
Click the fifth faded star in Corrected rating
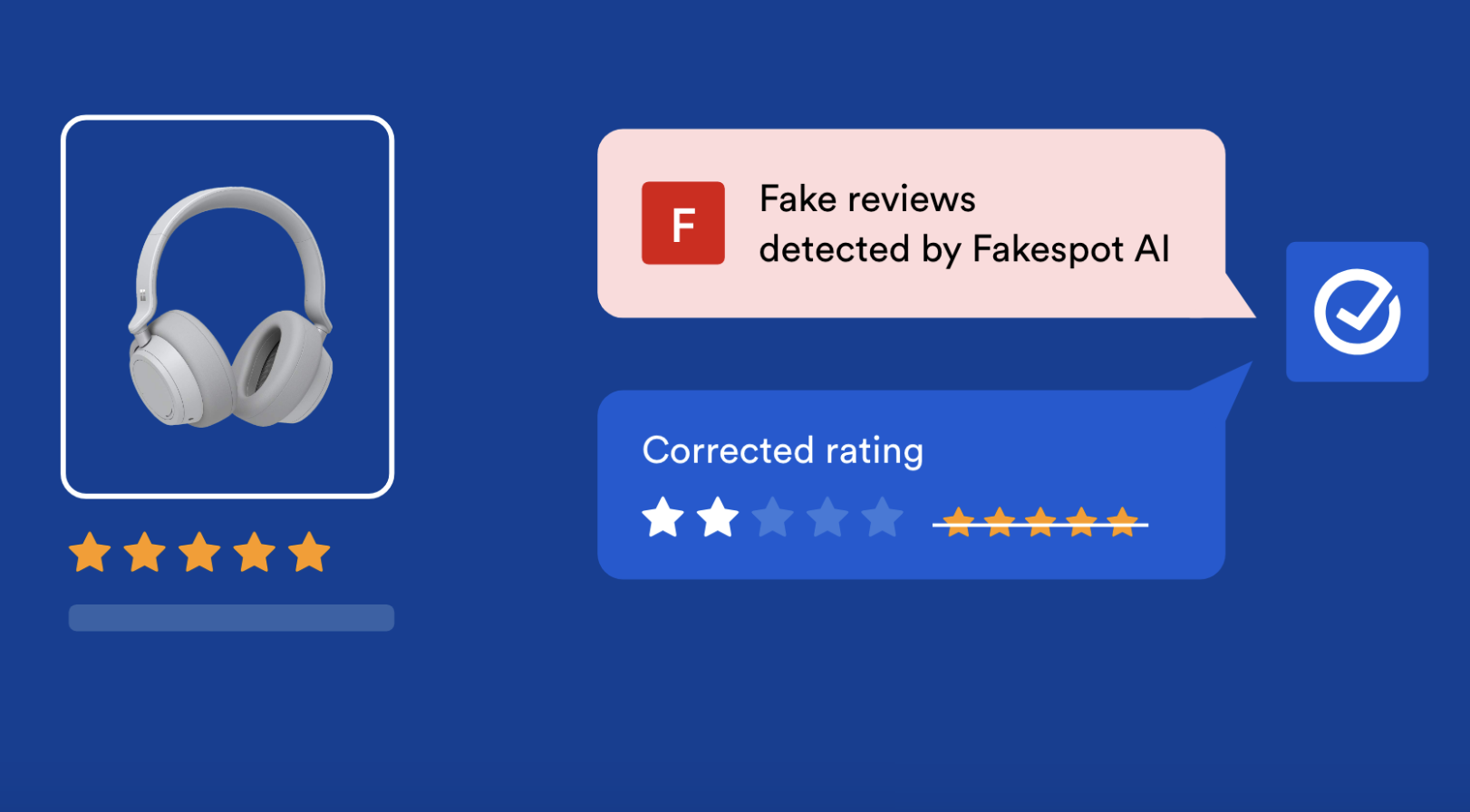point(882,517)
